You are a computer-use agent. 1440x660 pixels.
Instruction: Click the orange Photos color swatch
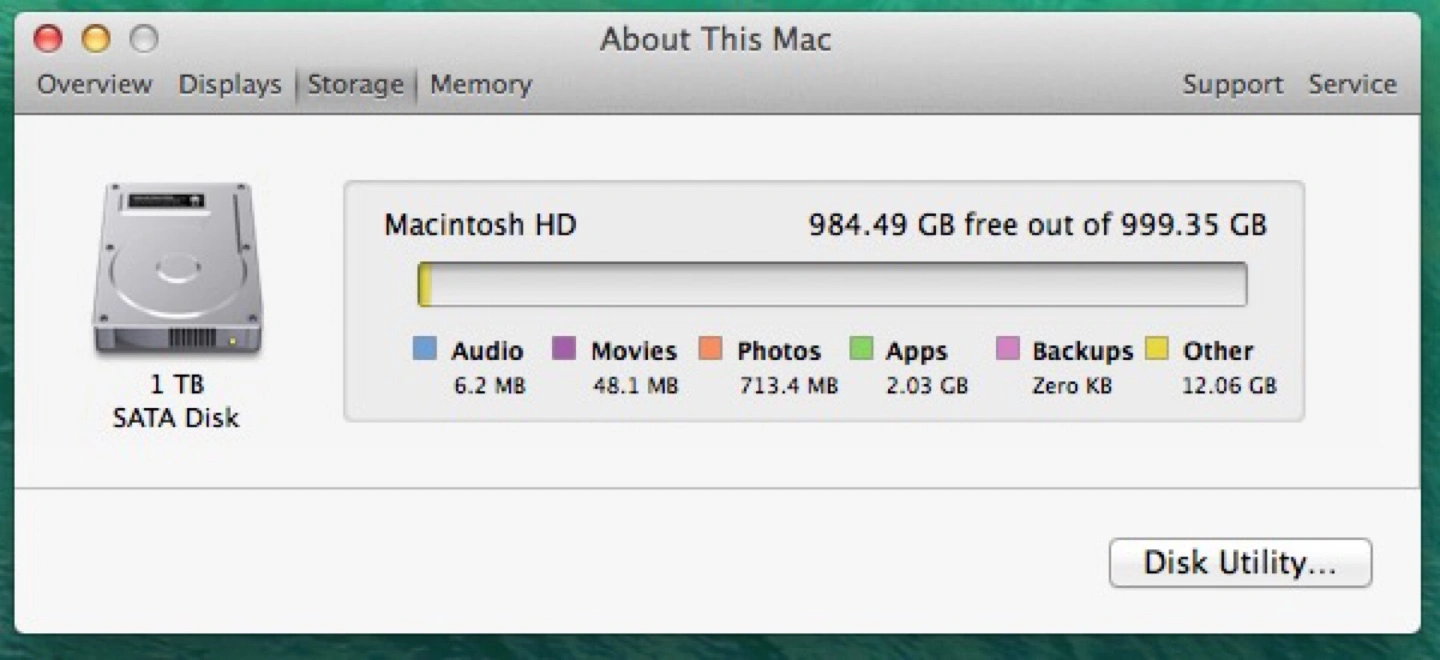(710, 348)
